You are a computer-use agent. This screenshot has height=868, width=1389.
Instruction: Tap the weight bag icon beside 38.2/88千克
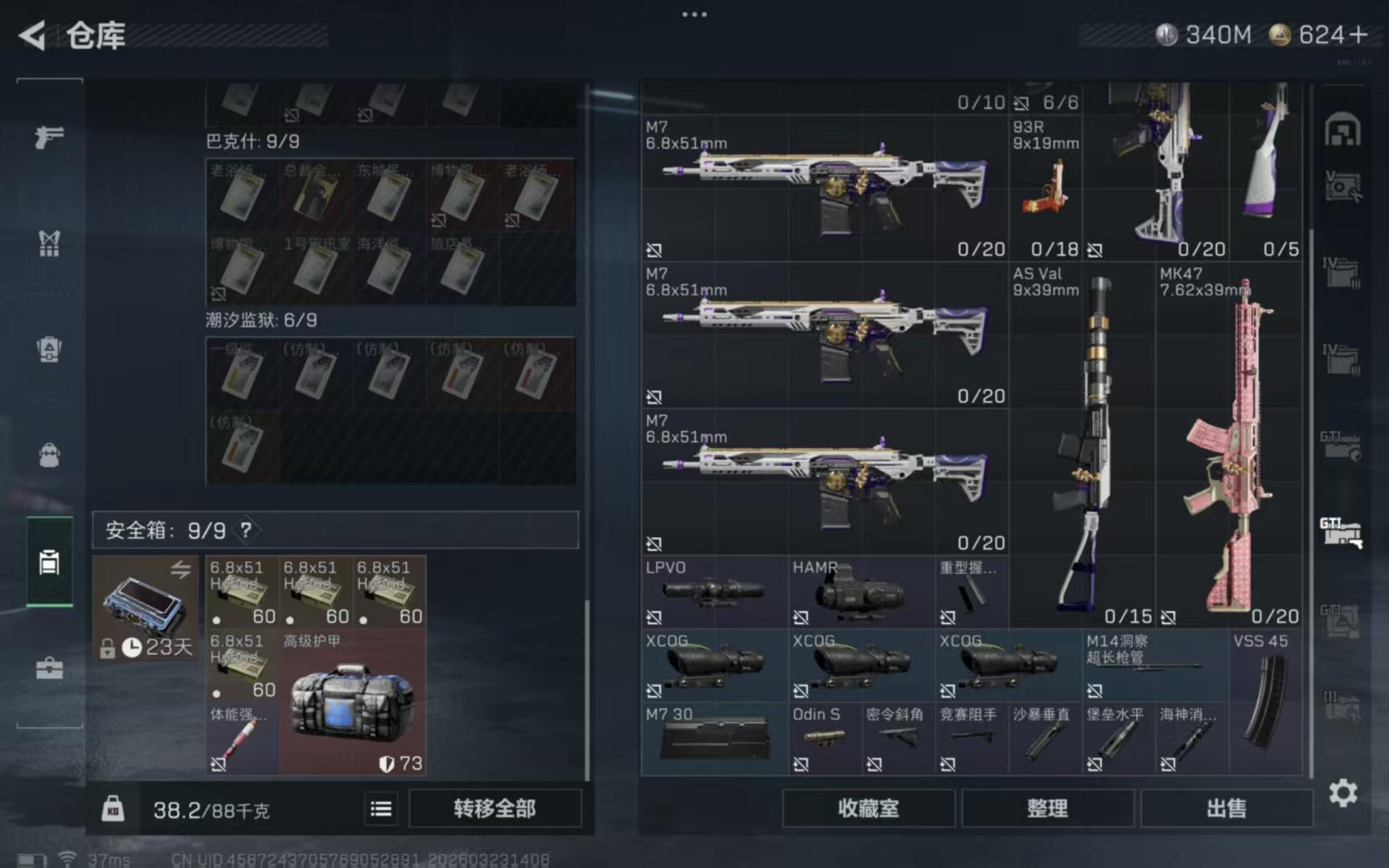click(x=113, y=809)
